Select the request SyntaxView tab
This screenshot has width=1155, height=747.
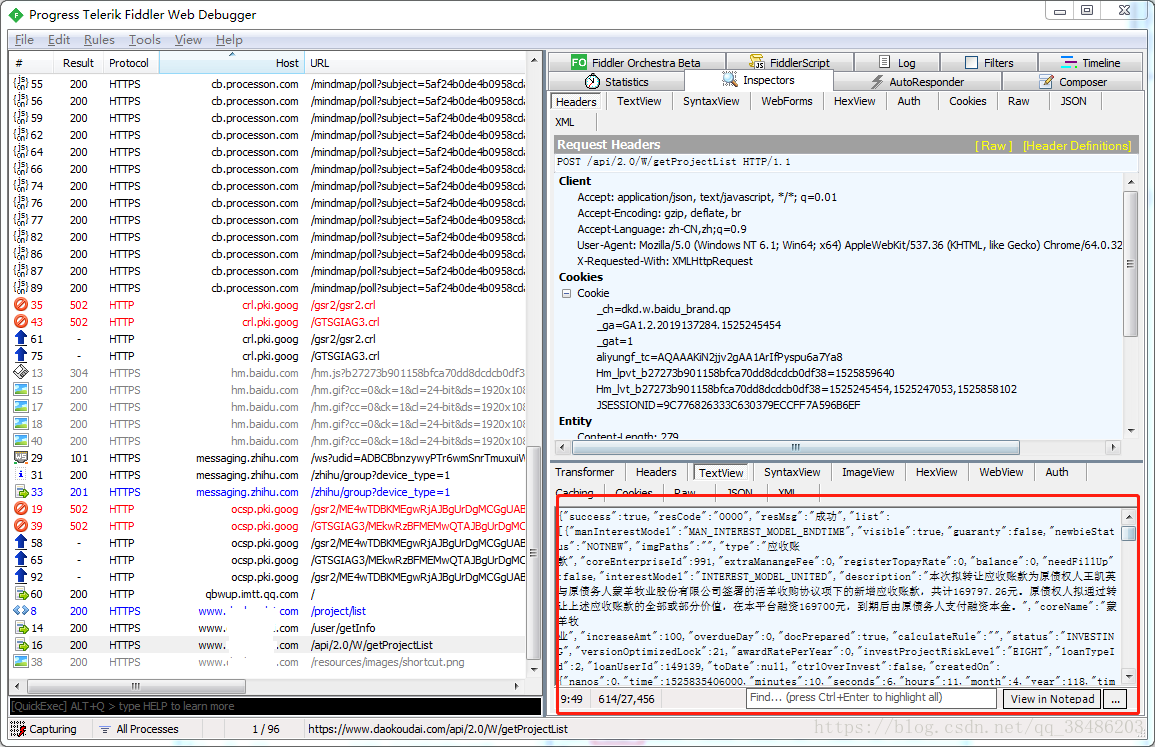pos(711,101)
